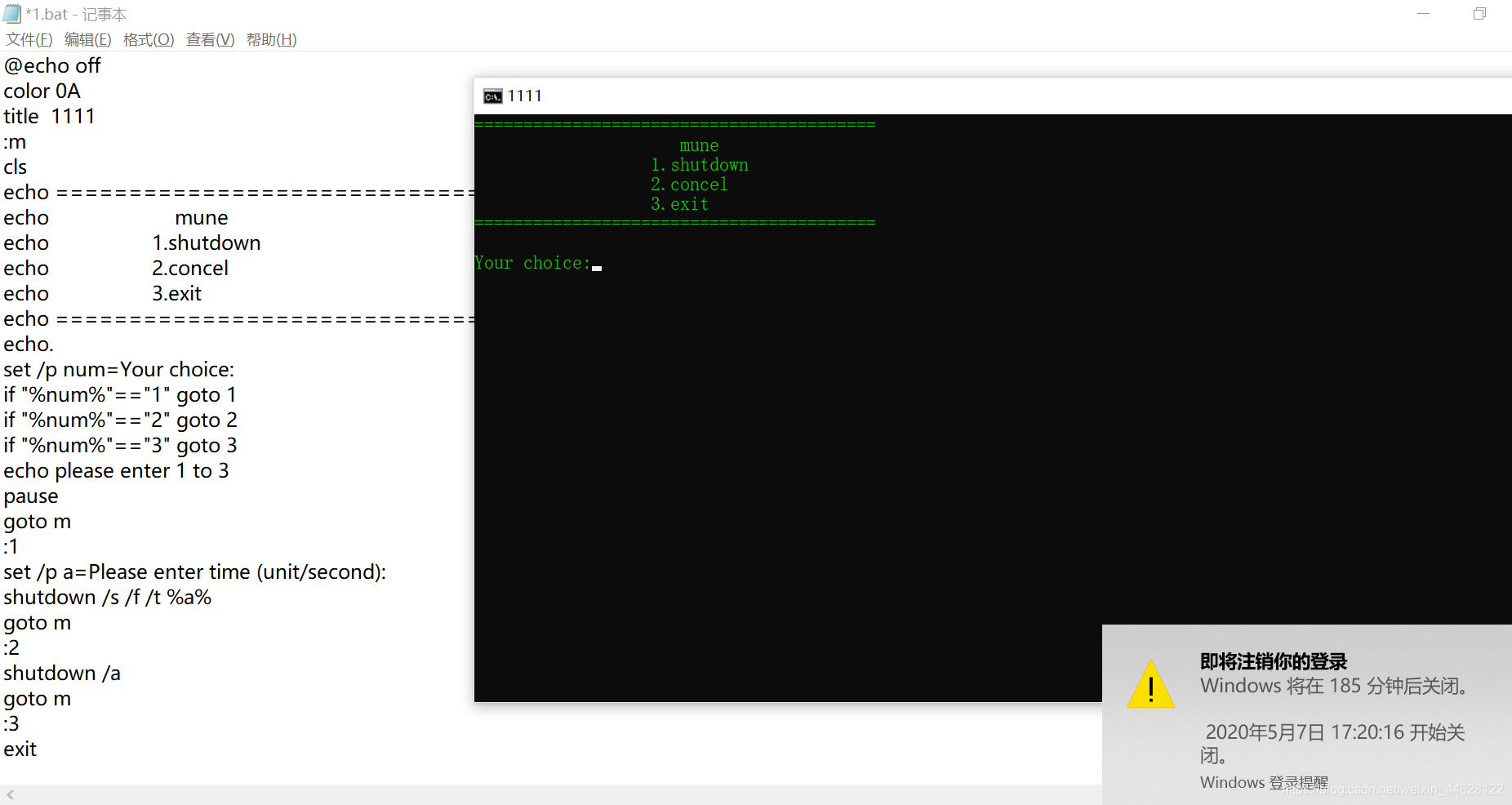Click the yellow warning icon in notification
1512x805 pixels.
click(x=1150, y=684)
